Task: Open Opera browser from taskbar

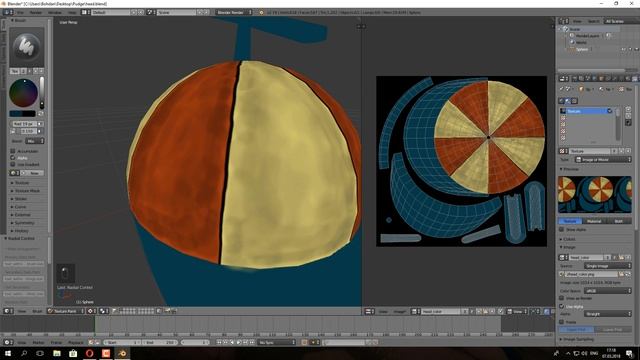Action: (89, 353)
